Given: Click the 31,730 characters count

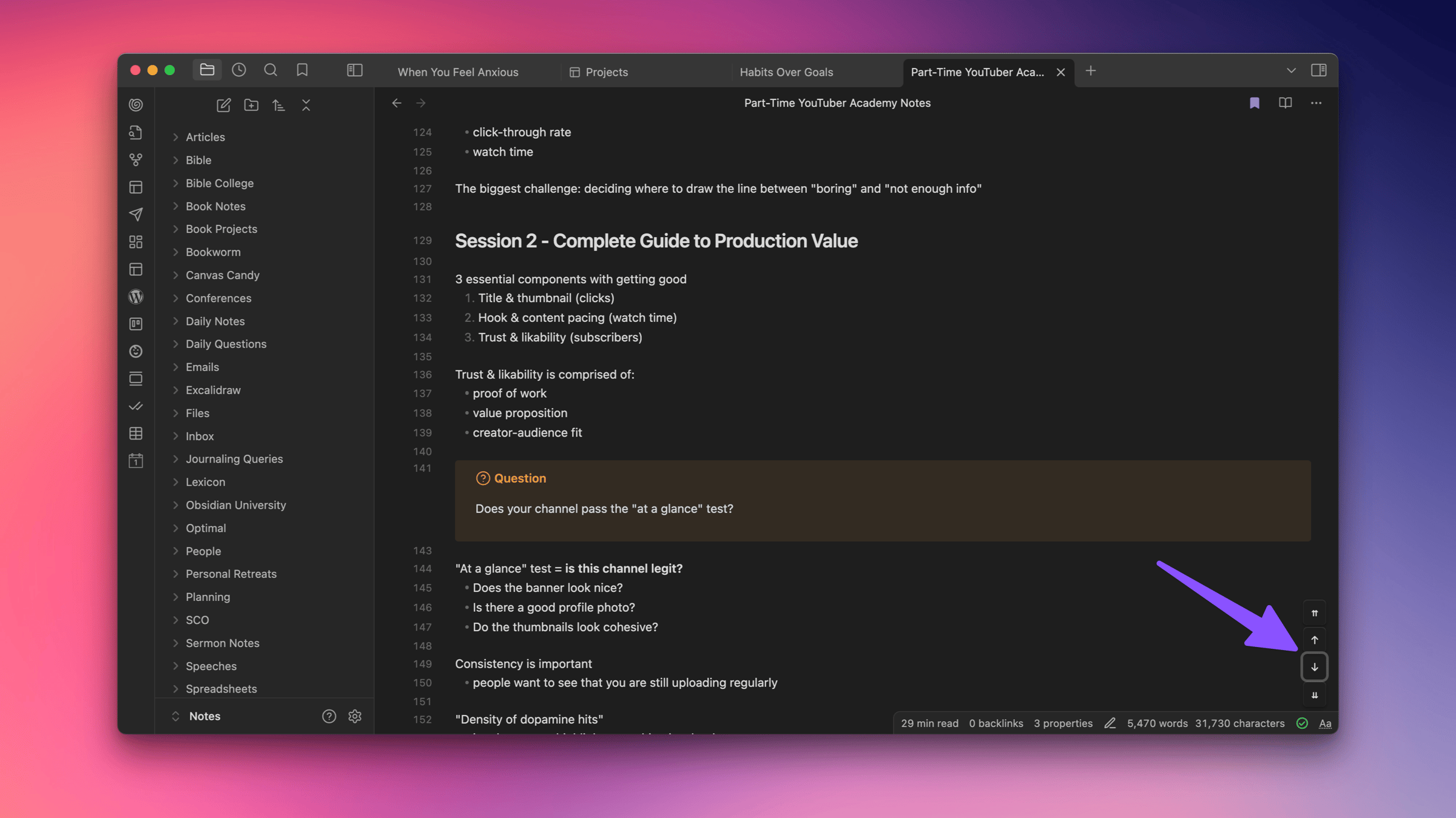Looking at the screenshot, I should coord(1239,723).
